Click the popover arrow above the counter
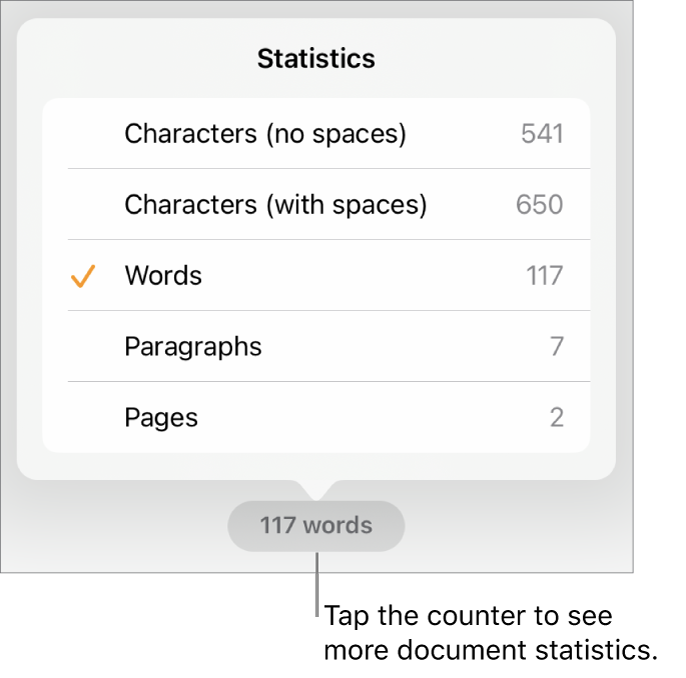Screen dimensions: 686x678 pyautogui.click(x=316, y=490)
